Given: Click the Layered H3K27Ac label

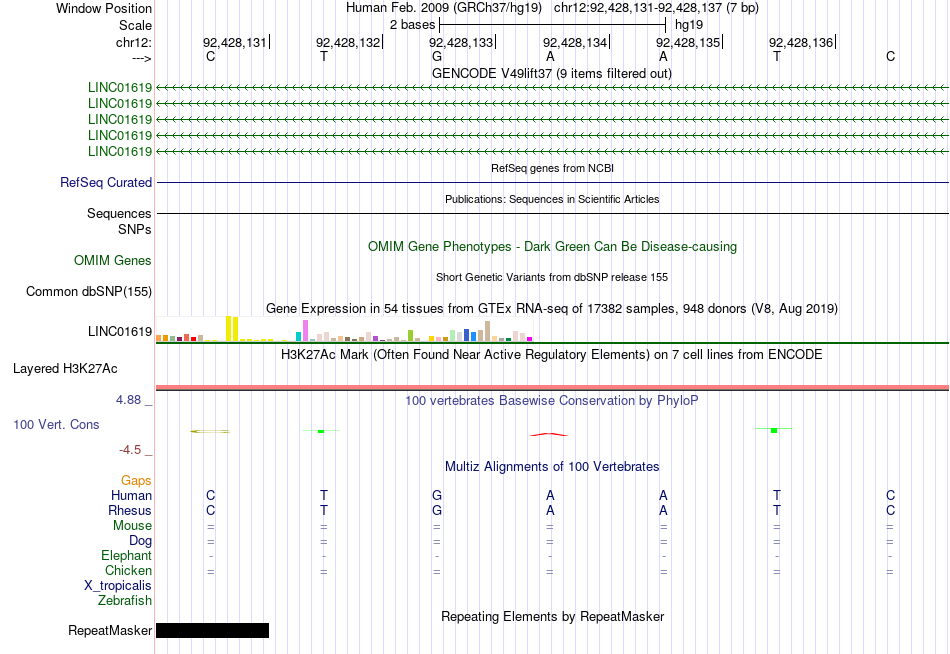Looking at the screenshot, I should [65, 369].
